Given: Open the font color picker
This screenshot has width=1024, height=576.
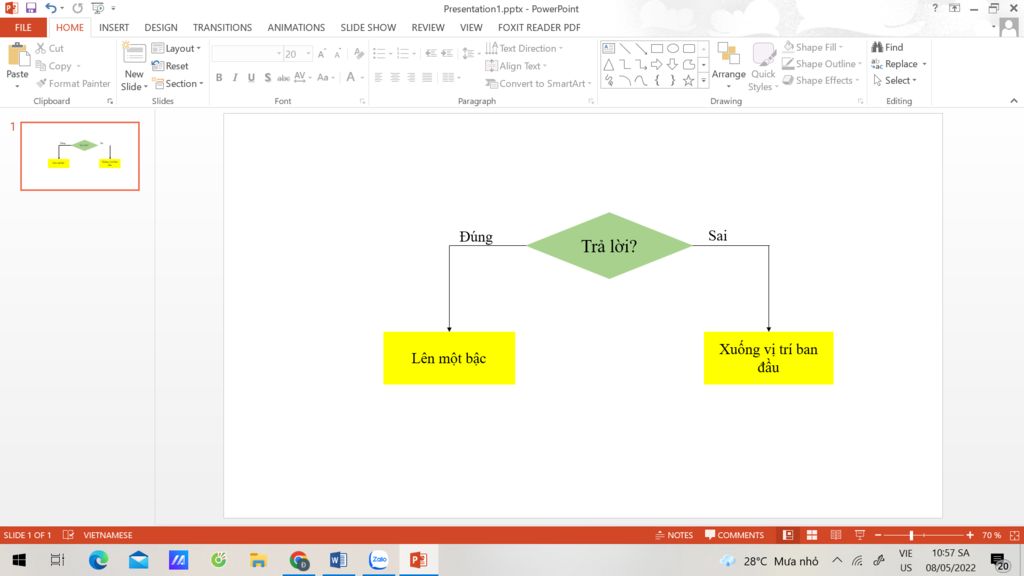Looking at the screenshot, I should (362, 78).
